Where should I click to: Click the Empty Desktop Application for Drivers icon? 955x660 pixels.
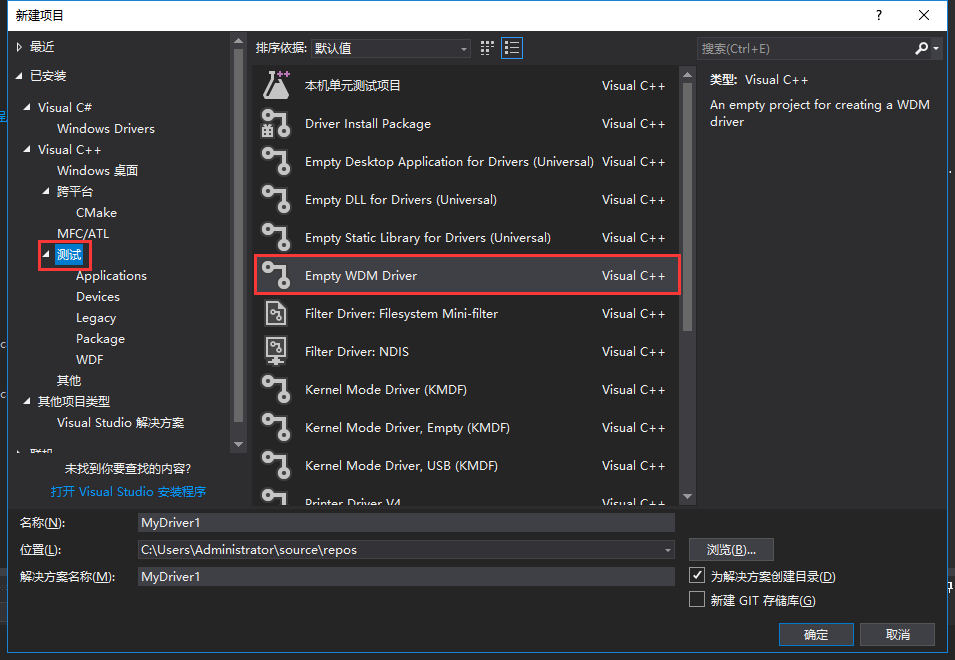pyautogui.click(x=276, y=161)
